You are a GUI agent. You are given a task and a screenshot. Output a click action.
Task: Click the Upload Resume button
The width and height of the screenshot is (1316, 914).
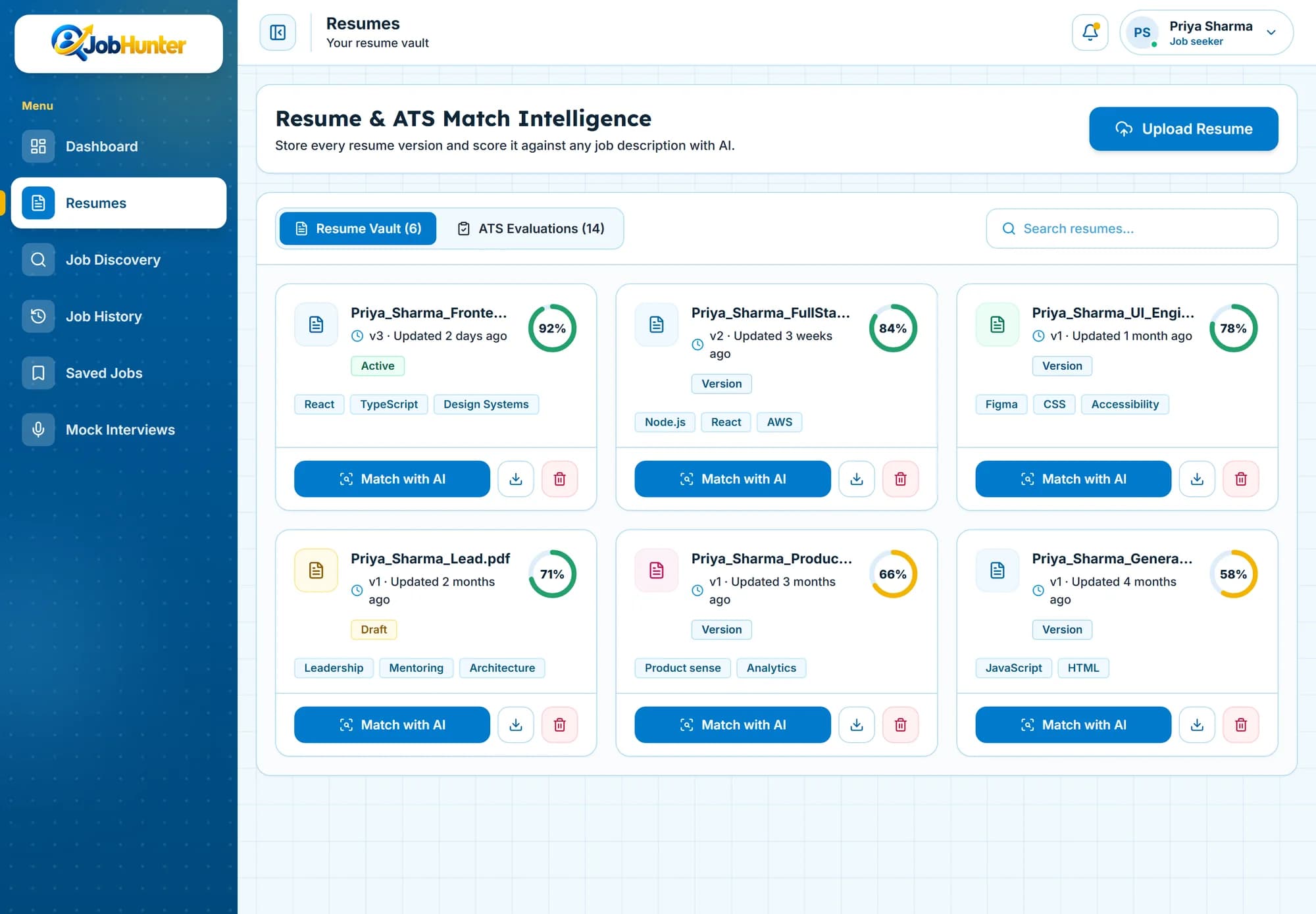point(1183,129)
